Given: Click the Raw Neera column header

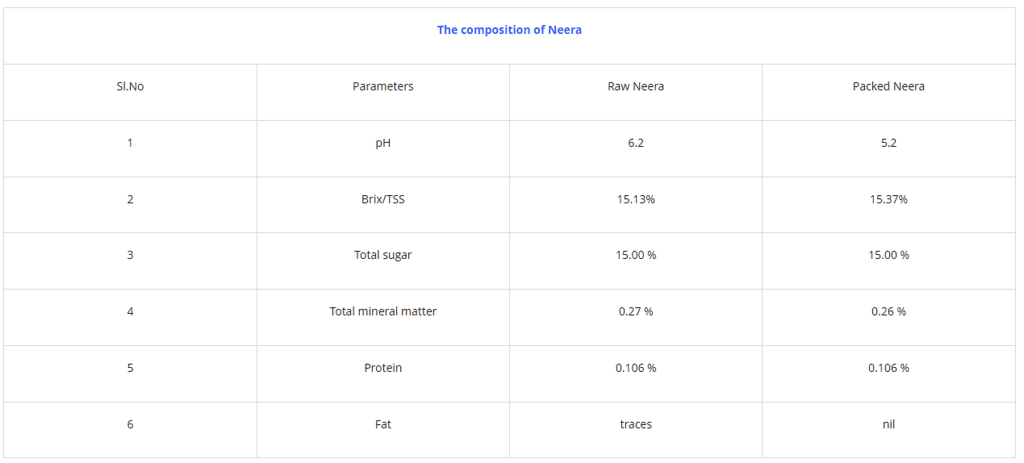Looking at the screenshot, I should (636, 87).
